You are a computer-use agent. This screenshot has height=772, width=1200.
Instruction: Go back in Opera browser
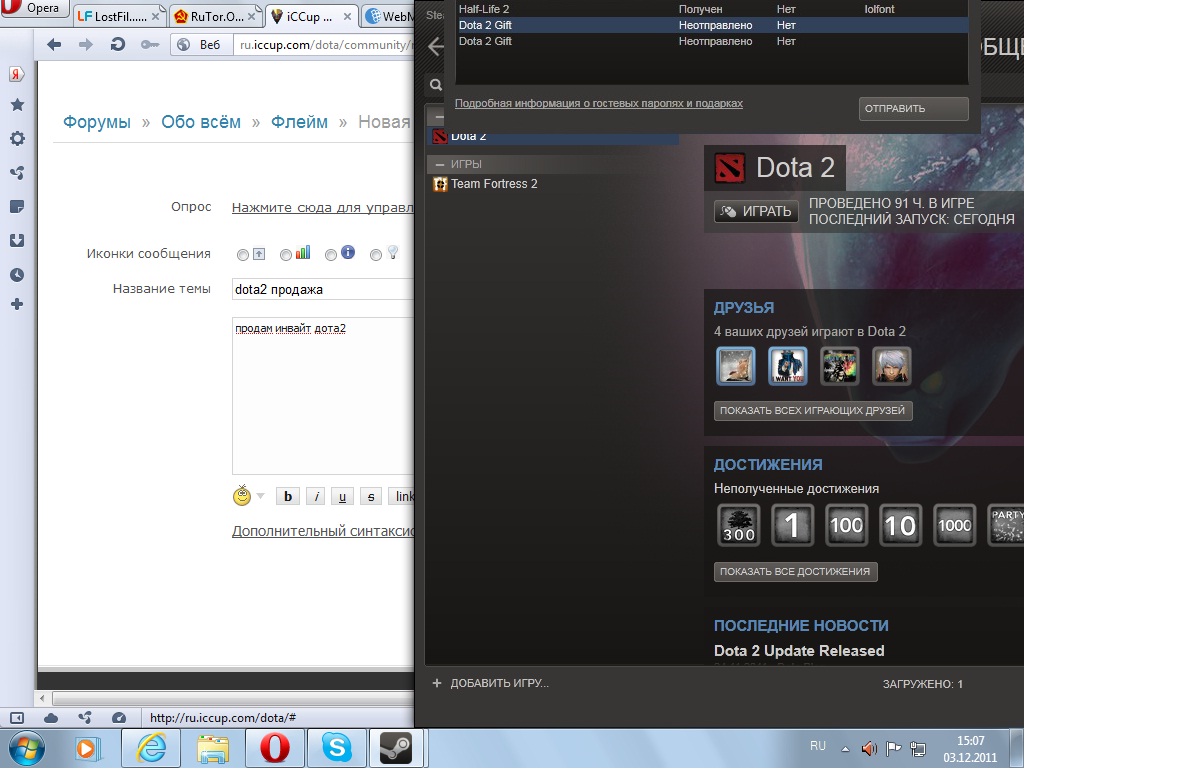pyautogui.click(x=54, y=45)
